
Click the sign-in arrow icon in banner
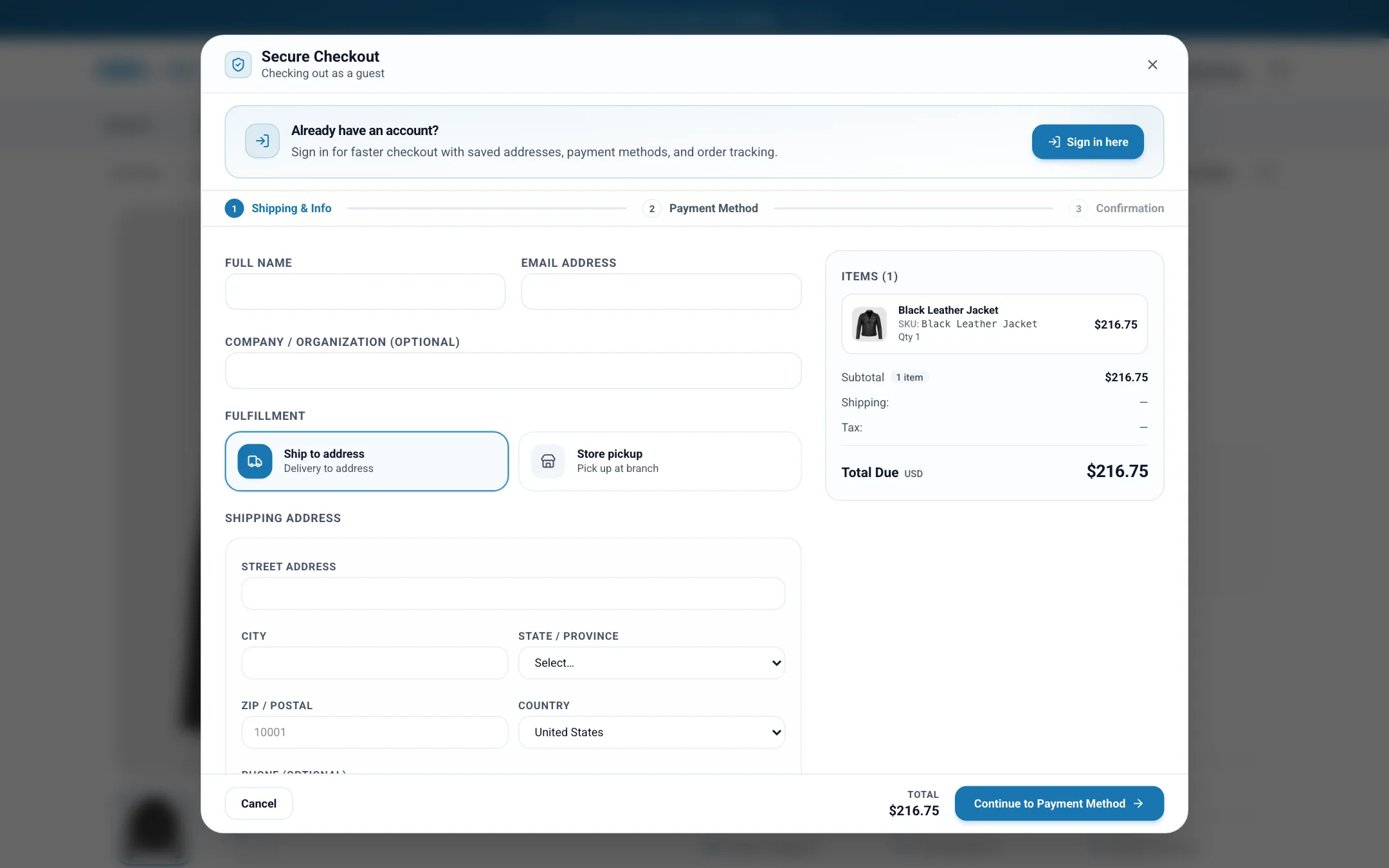[x=262, y=141]
